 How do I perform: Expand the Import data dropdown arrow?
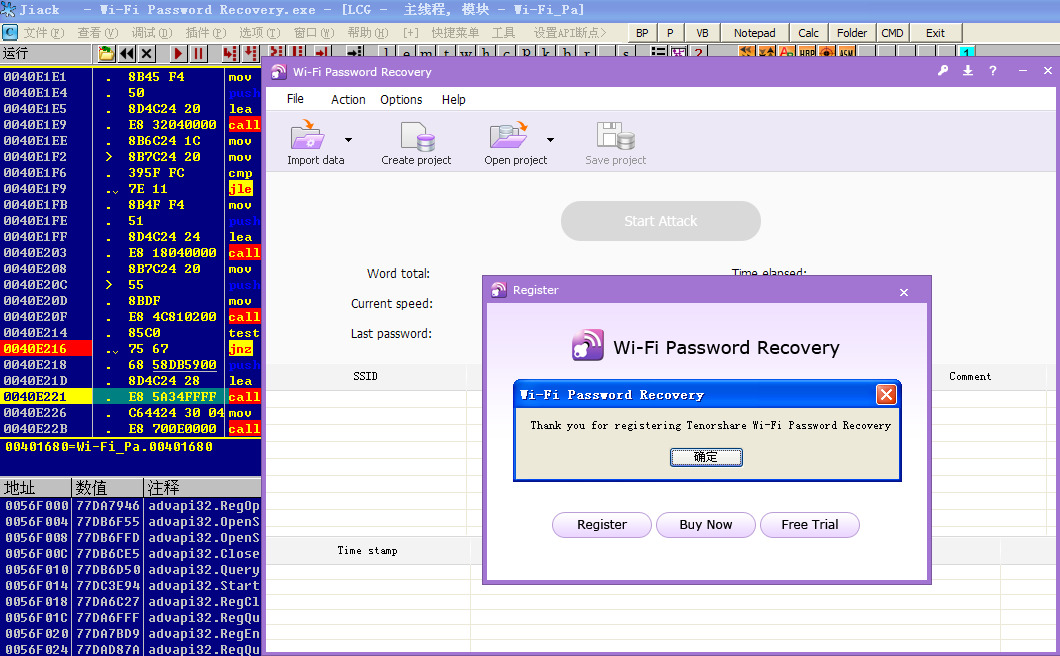coord(348,140)
